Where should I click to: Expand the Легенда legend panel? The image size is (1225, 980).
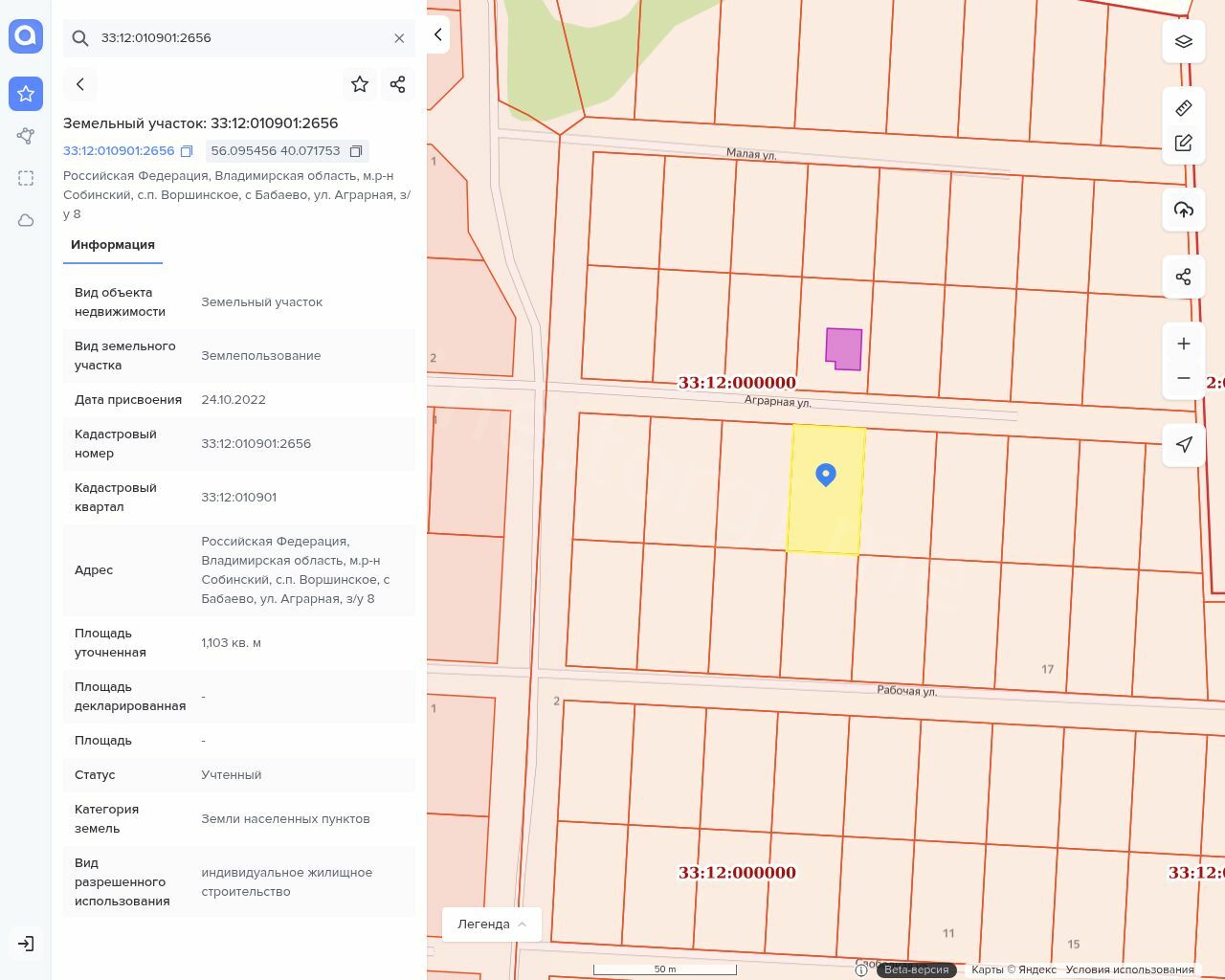click(x=492, y=924)
